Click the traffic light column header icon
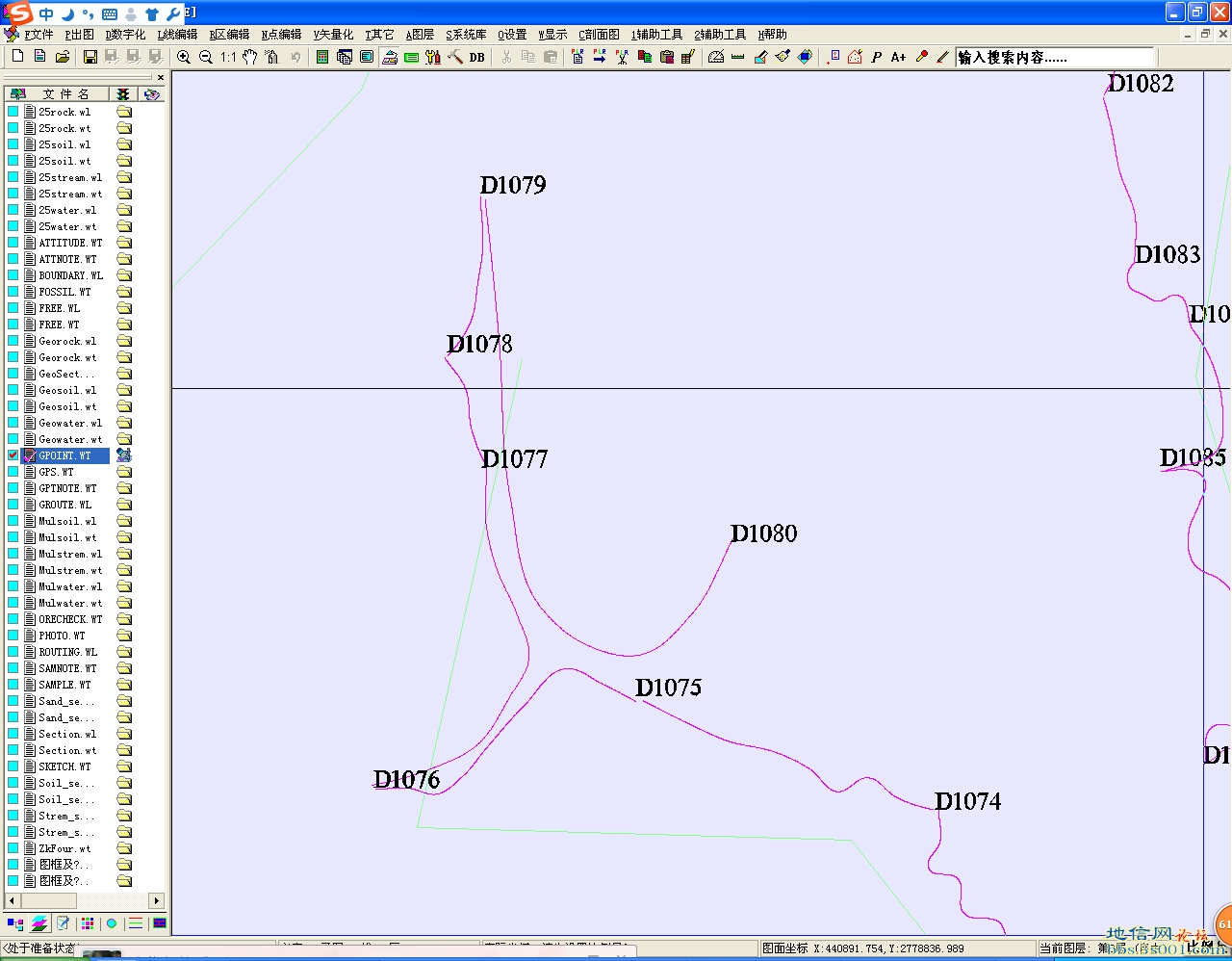This screenshot has height=961, width=1232. [x=123, y=93]
